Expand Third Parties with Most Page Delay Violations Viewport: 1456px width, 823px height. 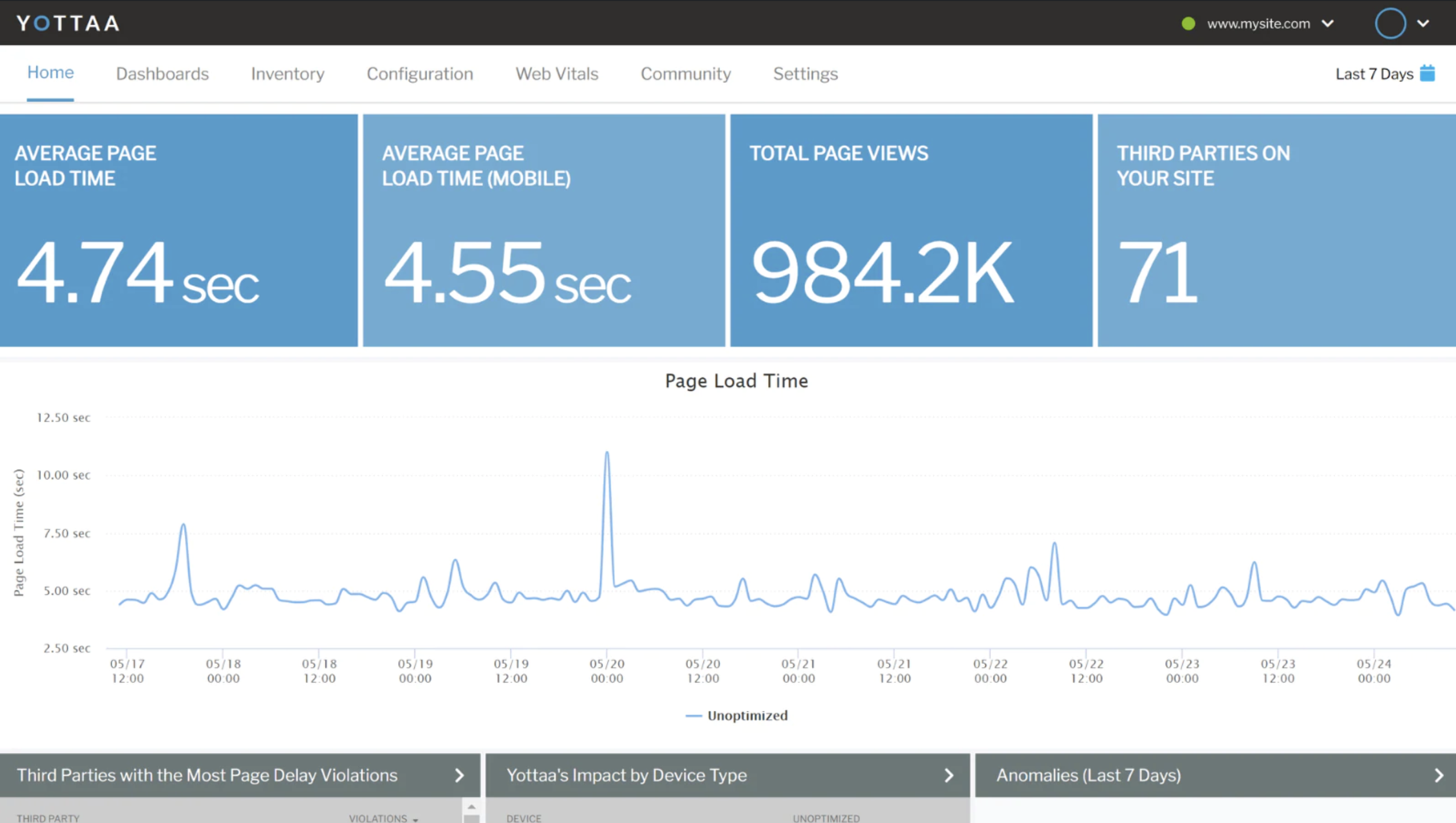click(459, 775)
